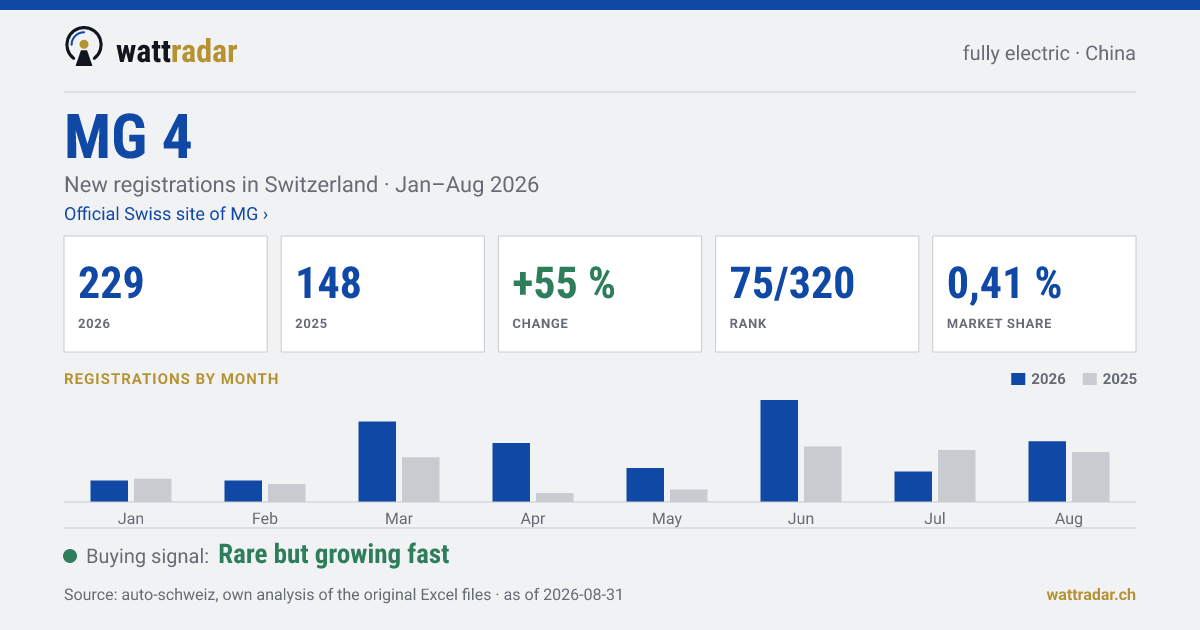Click the green buying signal dot
This screenshot has height=630, width=1200.
pos(70,556)
